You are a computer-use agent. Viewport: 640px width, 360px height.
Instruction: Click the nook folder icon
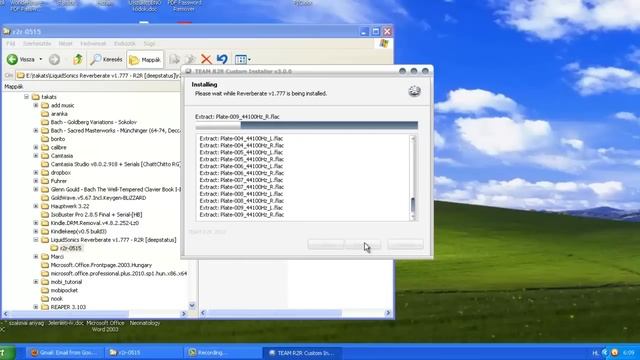click(x=45, y=299)
